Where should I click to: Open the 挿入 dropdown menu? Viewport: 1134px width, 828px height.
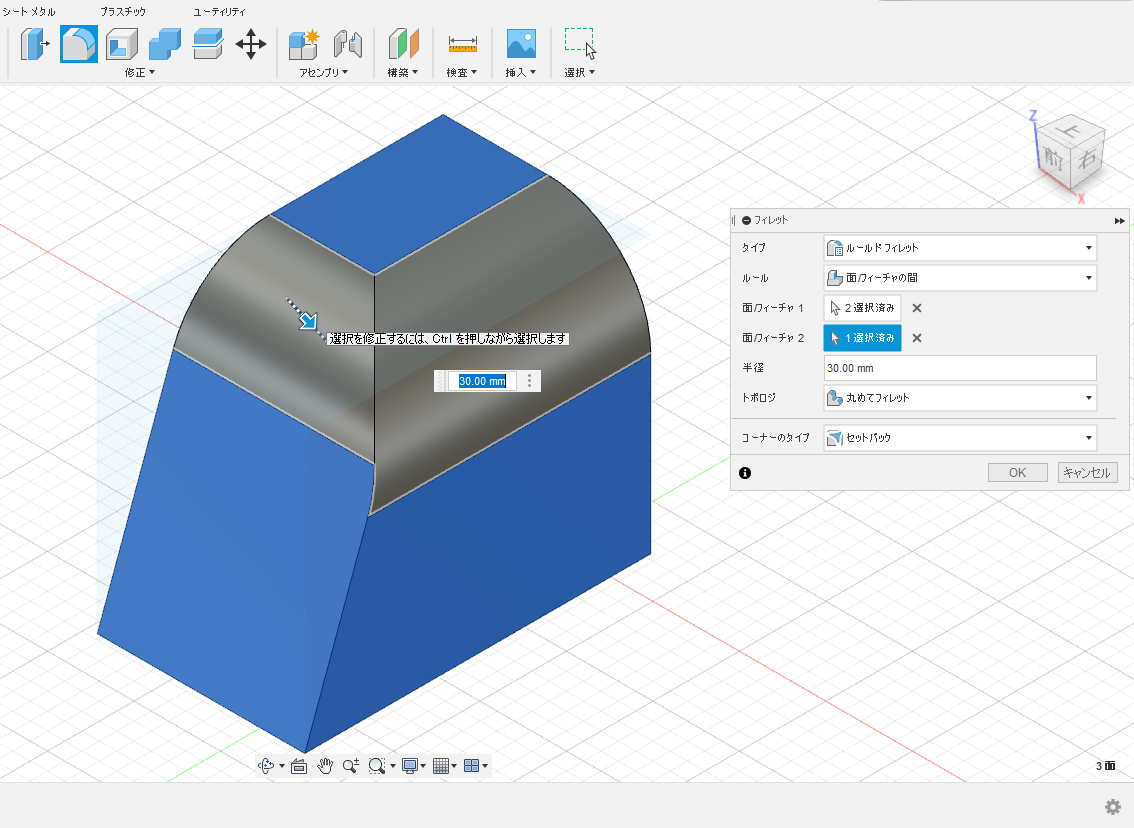point(521,72)
